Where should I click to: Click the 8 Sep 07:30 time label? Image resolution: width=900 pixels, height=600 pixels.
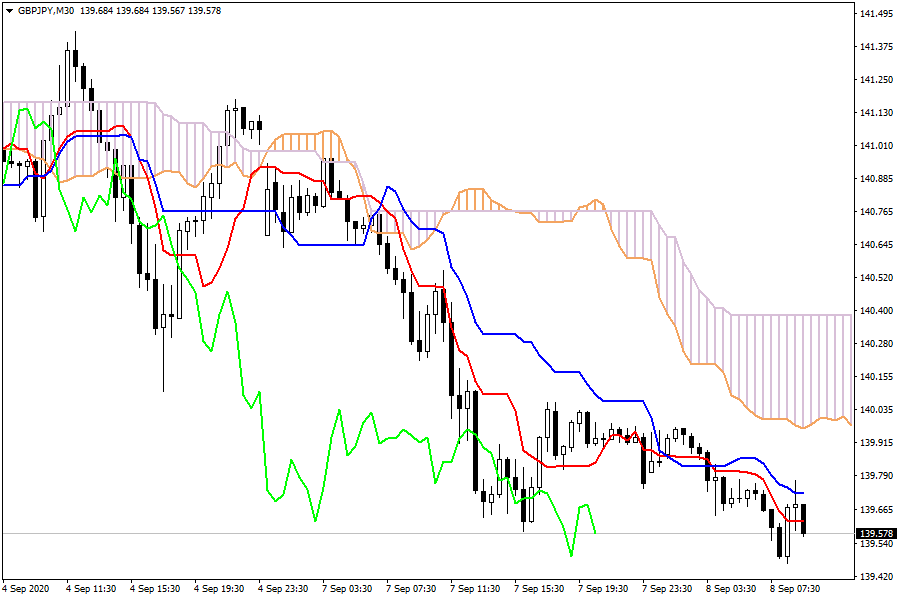[795, 590]
